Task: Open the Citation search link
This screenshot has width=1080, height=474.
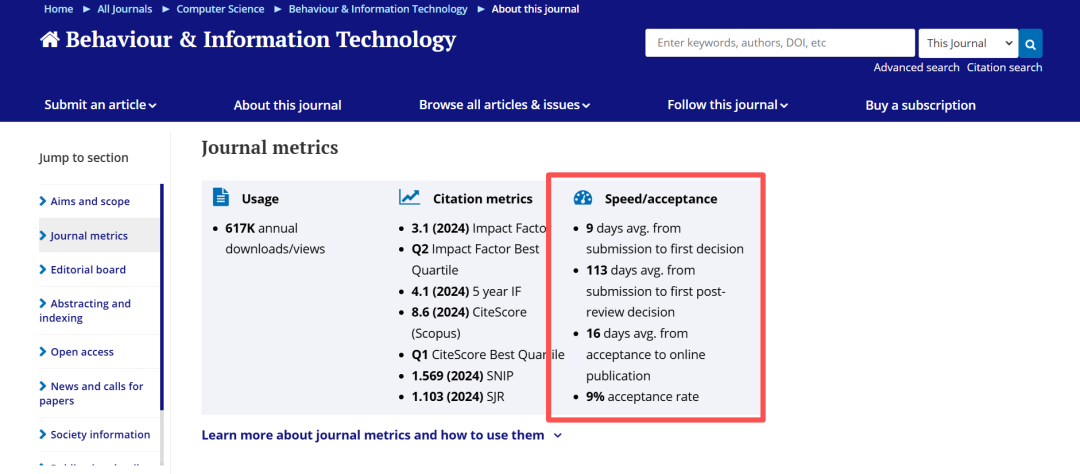Action: (x=1004, y=68)
